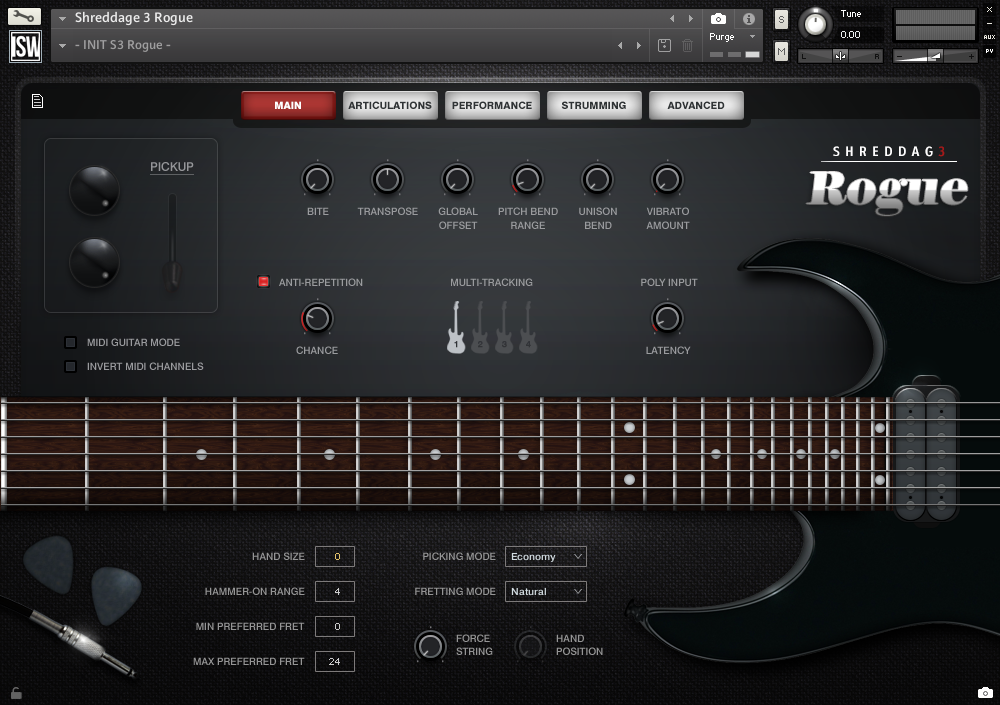The height and width of the screenshot is (705, 1000).
Task: Open the Fretting Mode dropdown showing Natural
Action: click(545, 591)
